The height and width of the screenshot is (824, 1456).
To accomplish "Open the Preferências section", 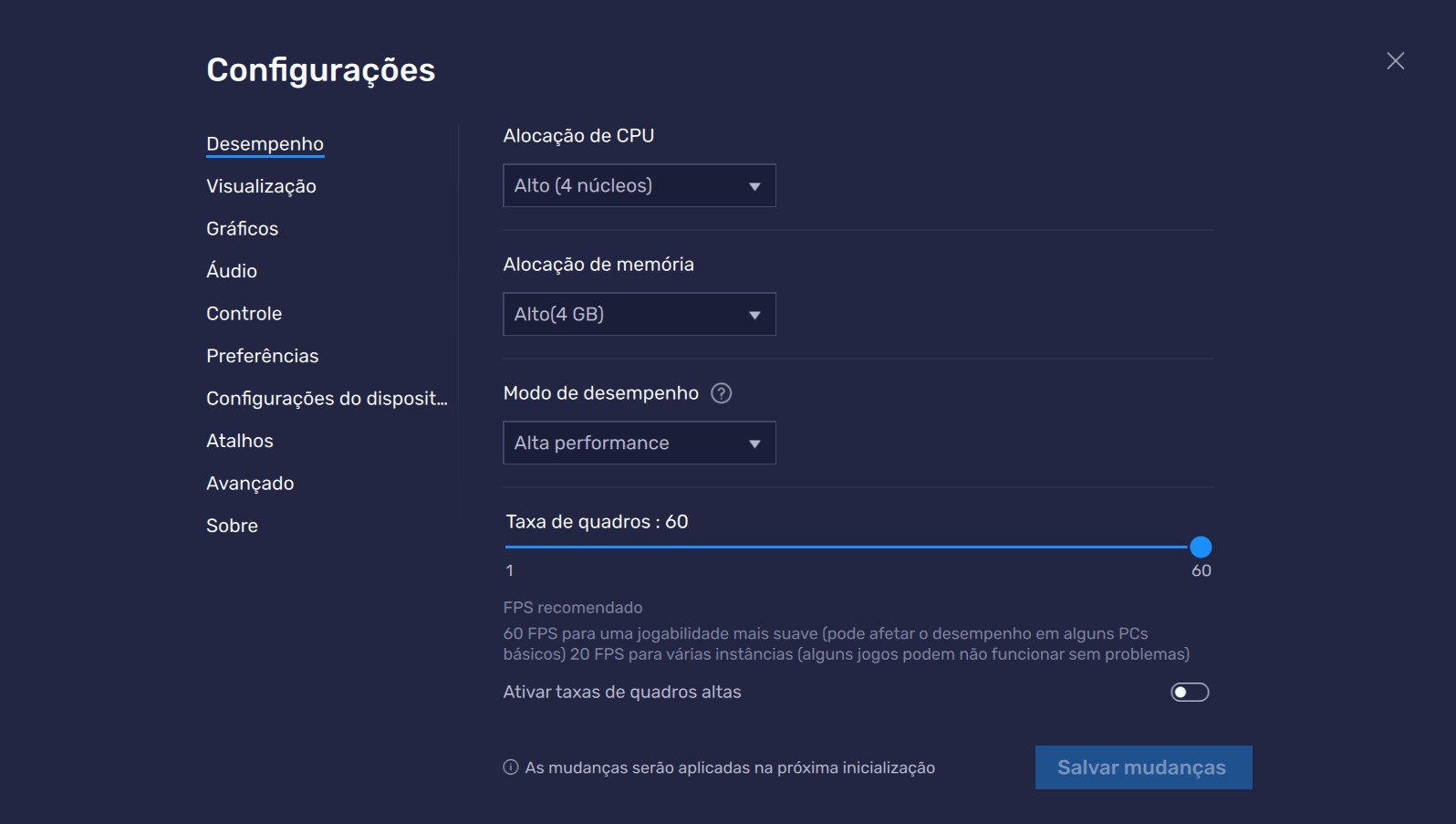I will (263, 356).
